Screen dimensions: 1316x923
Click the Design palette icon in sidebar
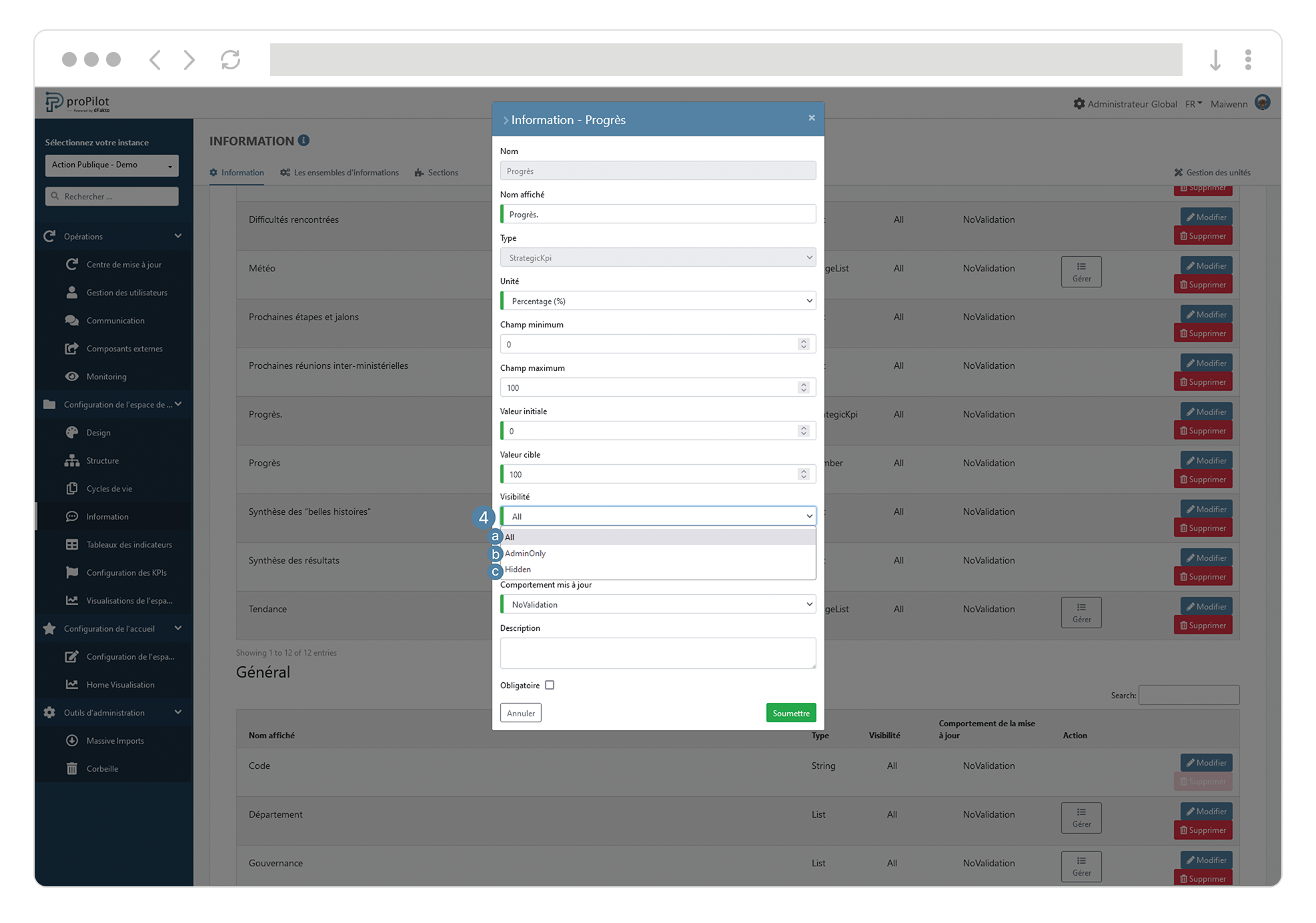coord(72,432)
